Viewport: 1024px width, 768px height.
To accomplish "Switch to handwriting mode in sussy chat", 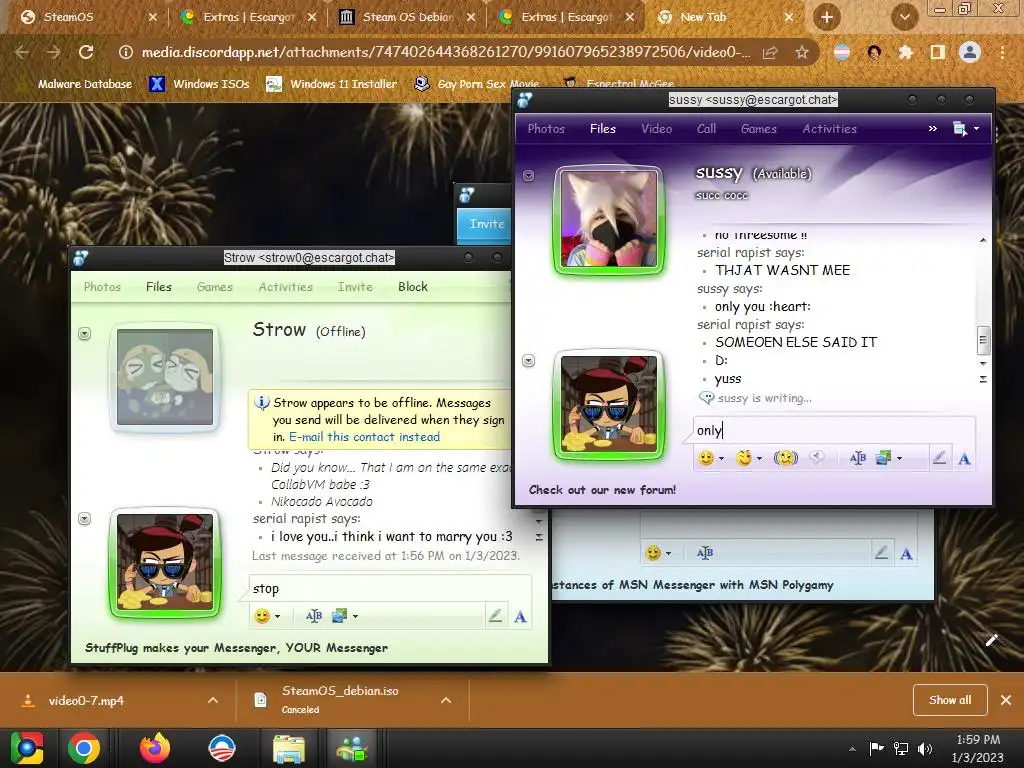I will point(939,458).
